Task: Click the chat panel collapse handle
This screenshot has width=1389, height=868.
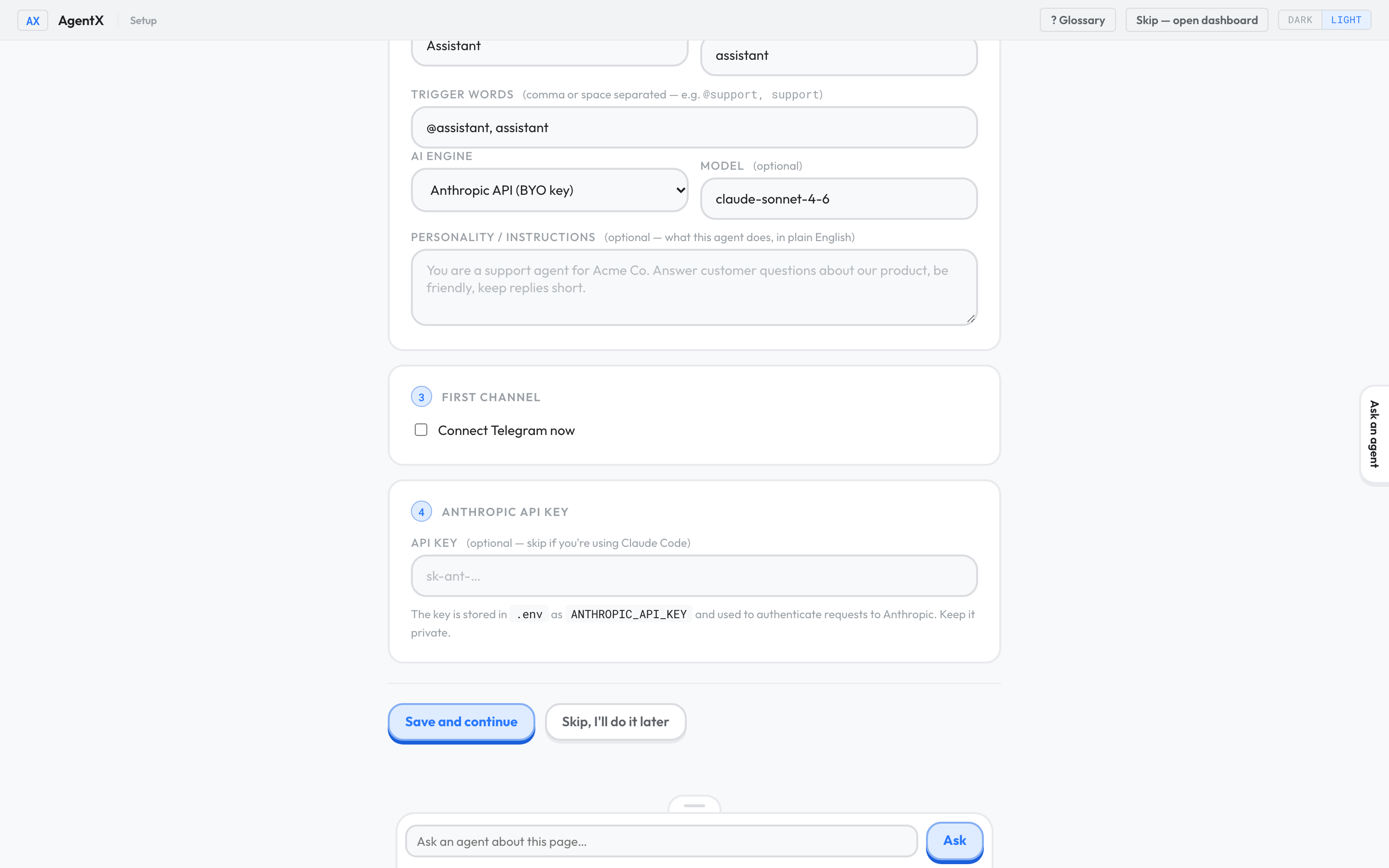Action: click(x=694, y=805)
